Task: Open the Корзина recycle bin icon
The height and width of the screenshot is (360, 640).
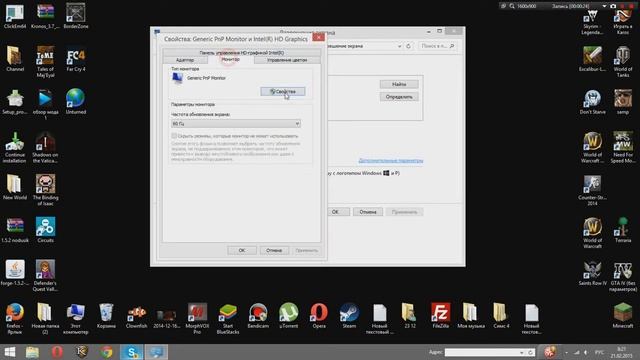Action: (x=106, y=316)
